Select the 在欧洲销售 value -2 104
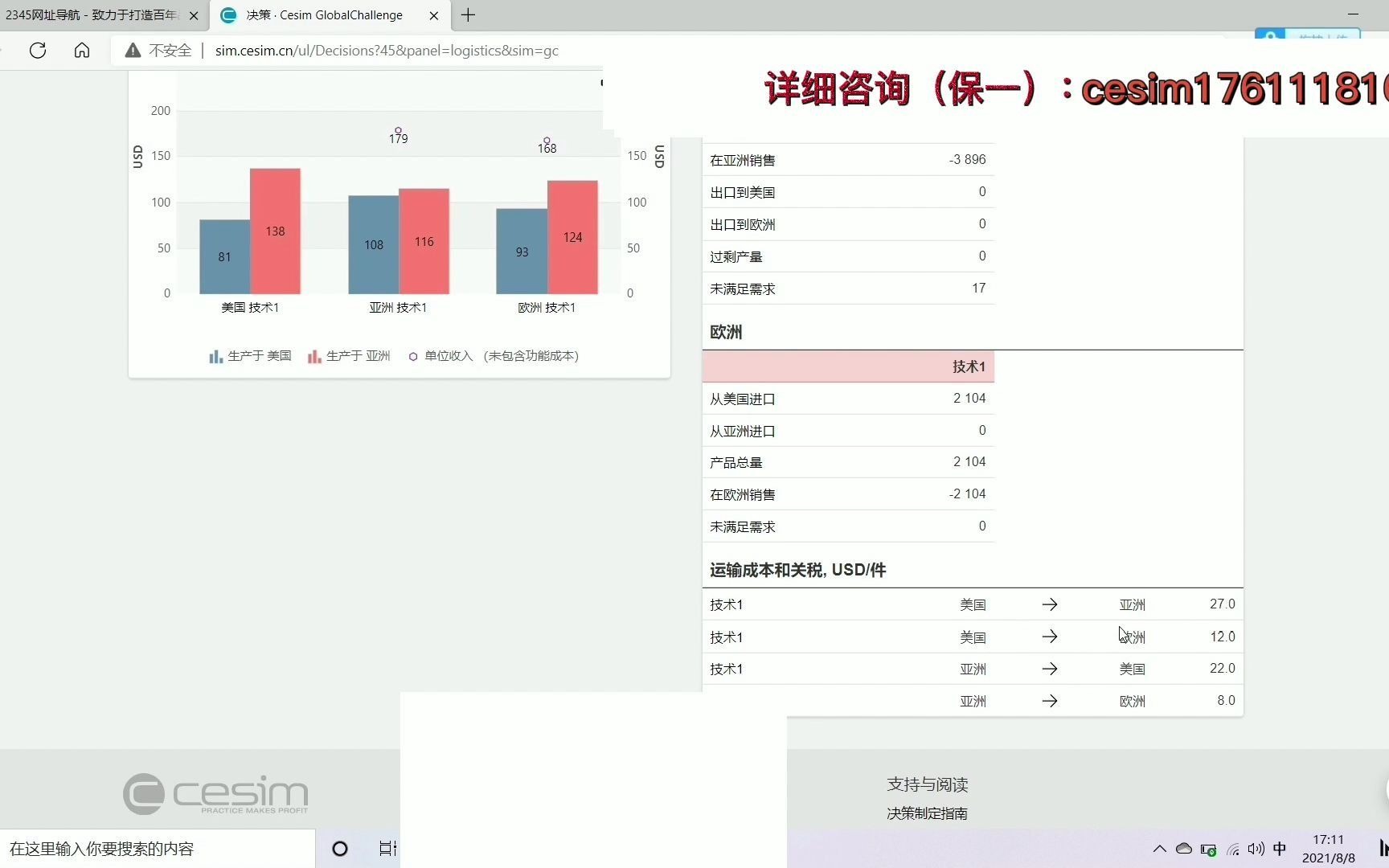Screen dimensions: 1389x868 [x=967, y=493]
